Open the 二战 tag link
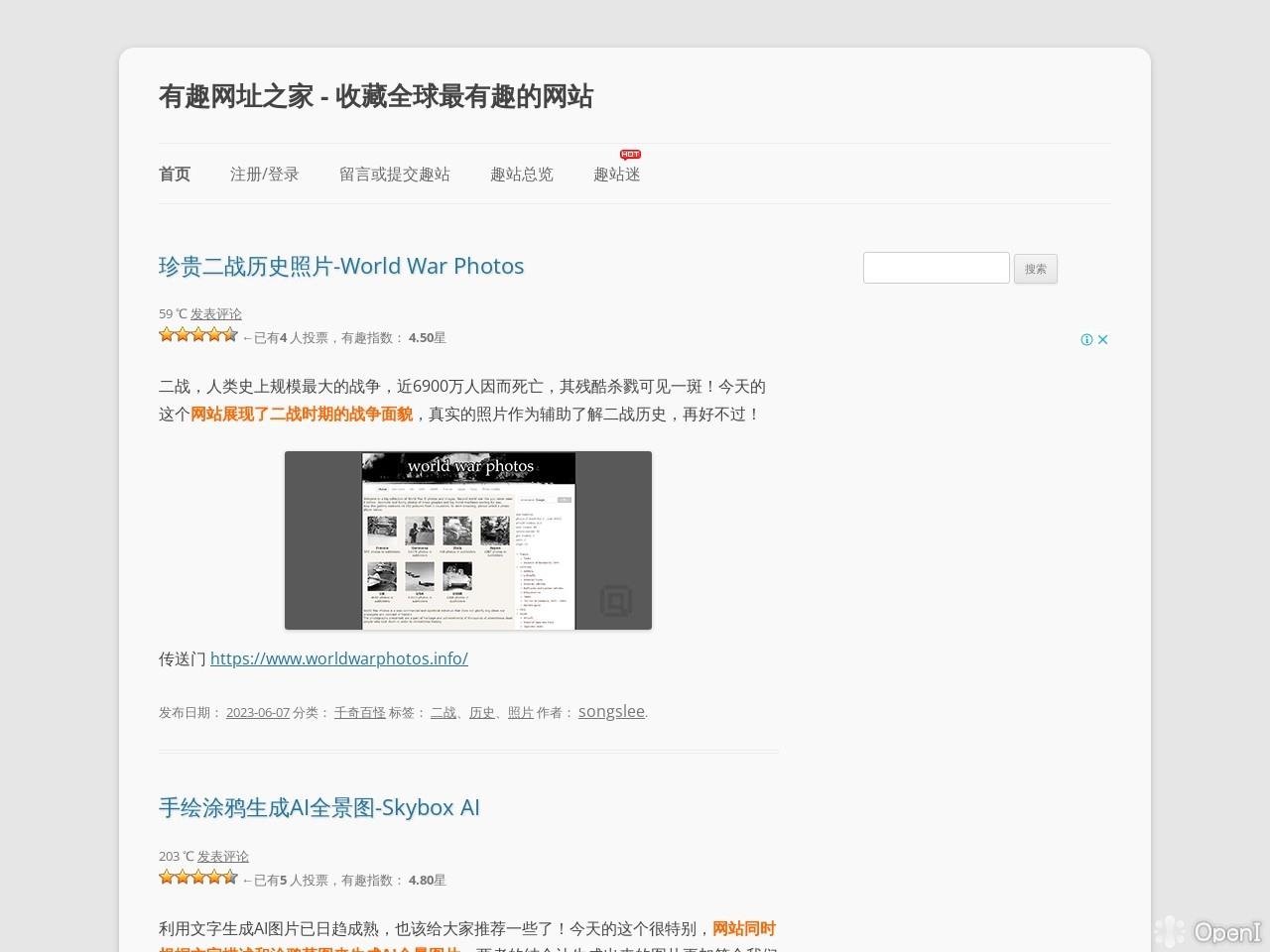This screenshot has width=1270, height=952. point(443,712)
